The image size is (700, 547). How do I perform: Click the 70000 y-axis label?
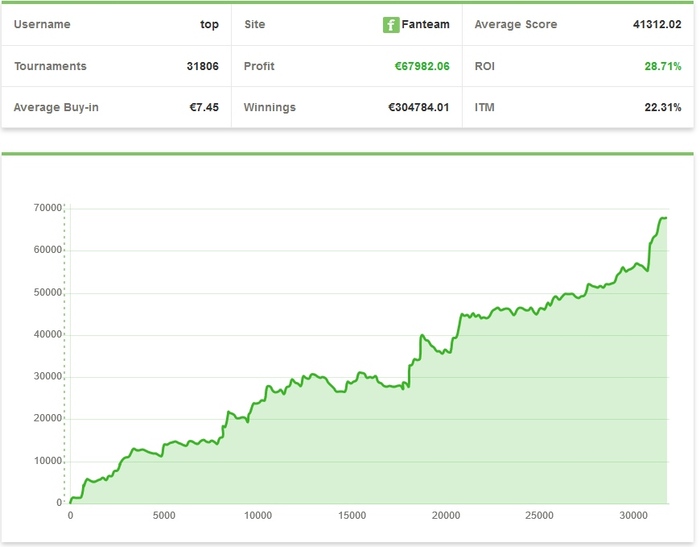click(47, 208)
